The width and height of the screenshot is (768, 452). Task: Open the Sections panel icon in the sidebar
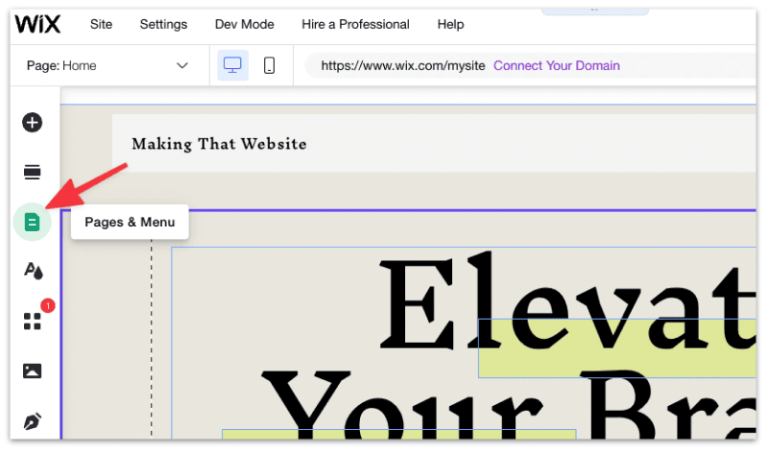(x=32, y=173)
